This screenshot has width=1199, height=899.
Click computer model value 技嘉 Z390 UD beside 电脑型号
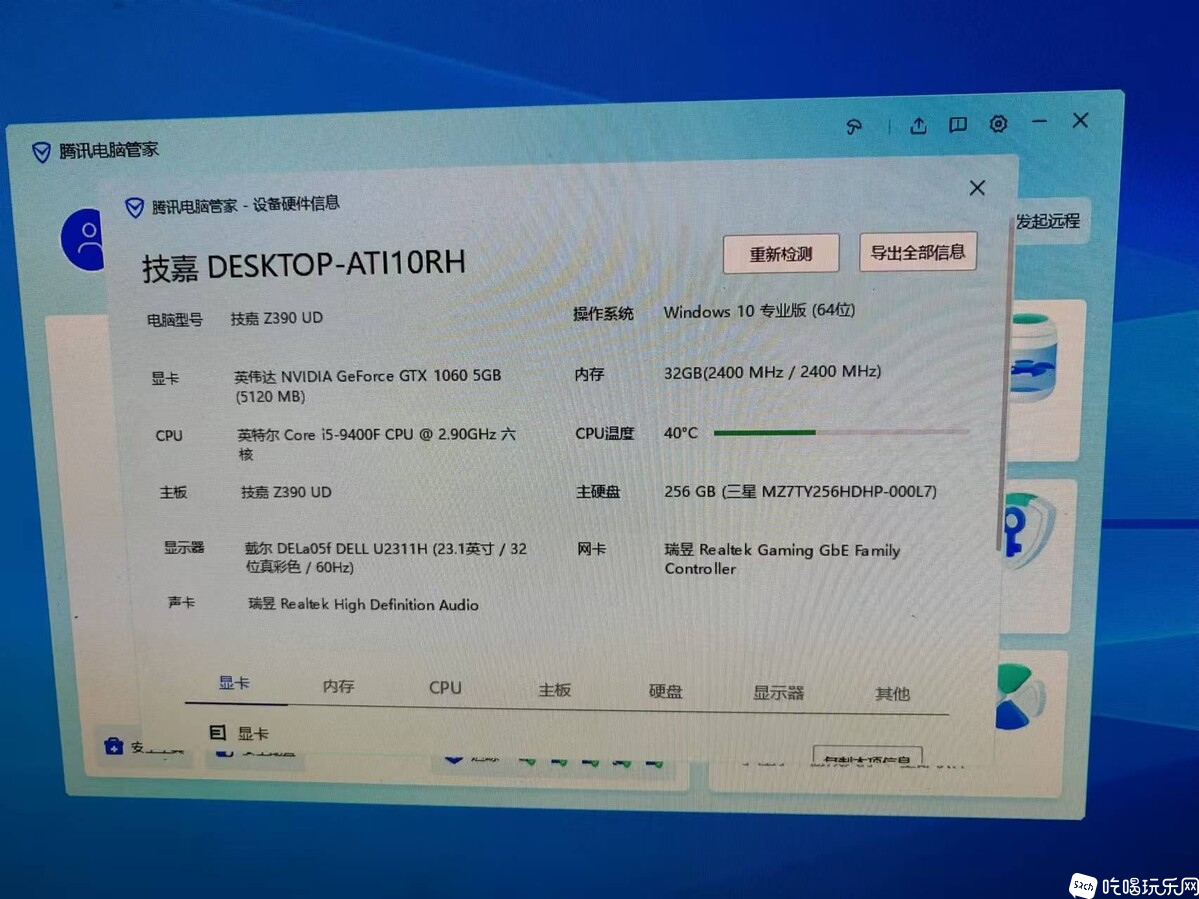click(x=277, y=318)
